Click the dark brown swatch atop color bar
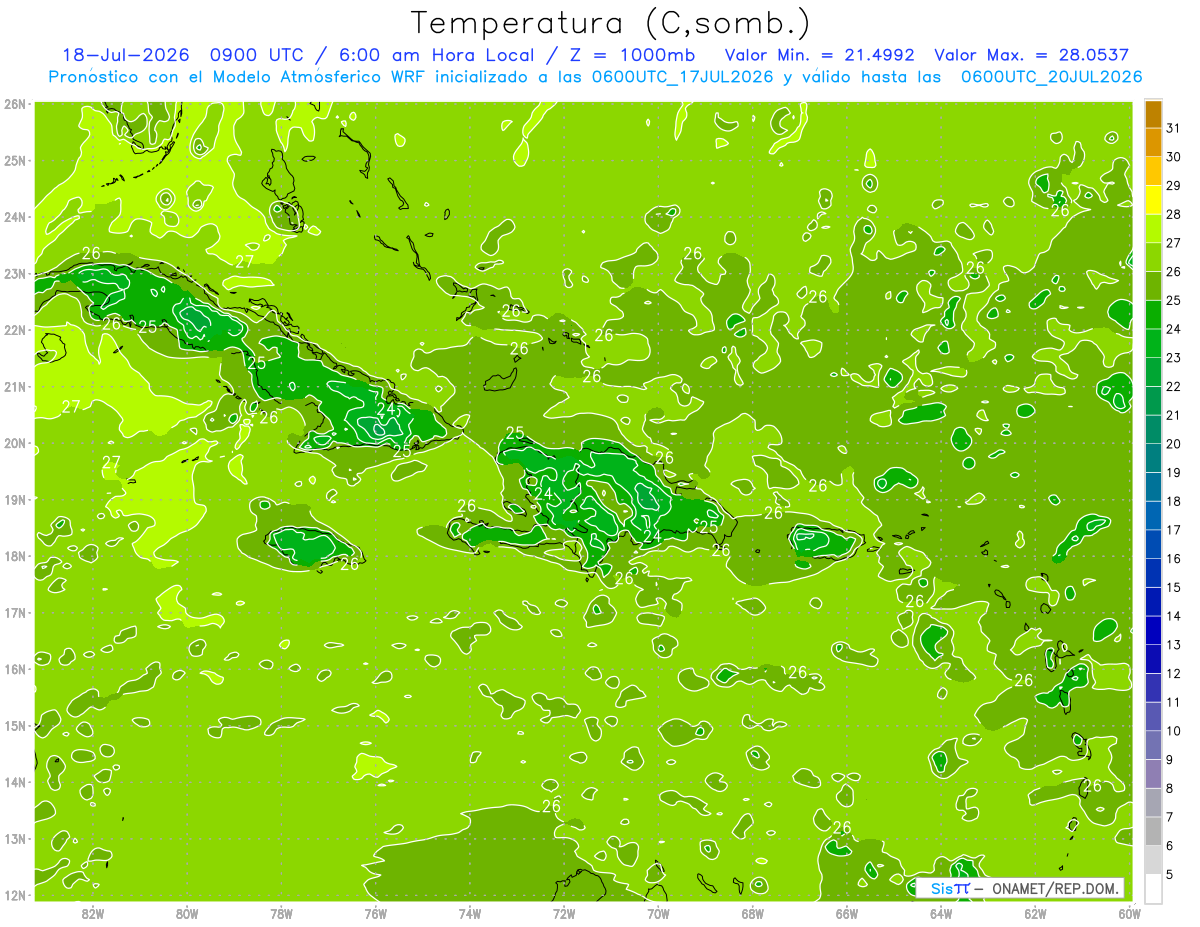The image size is (1200, 927). 1153,114
